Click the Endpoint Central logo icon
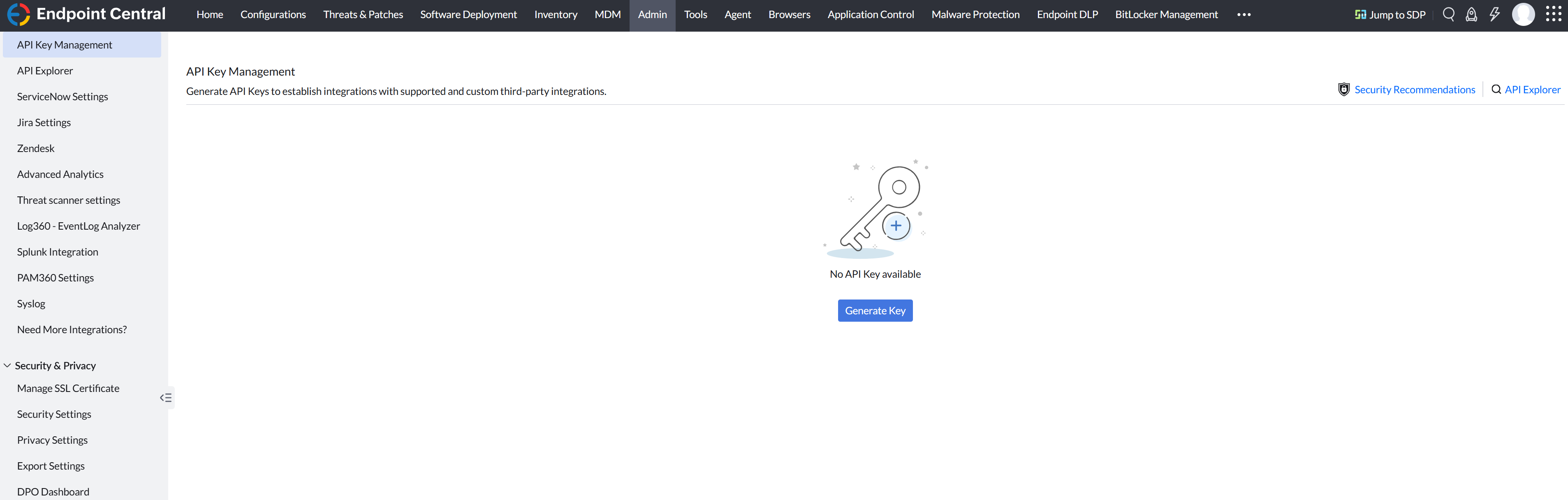Viewport: 1568px width, 500px height. coord(18,15)
